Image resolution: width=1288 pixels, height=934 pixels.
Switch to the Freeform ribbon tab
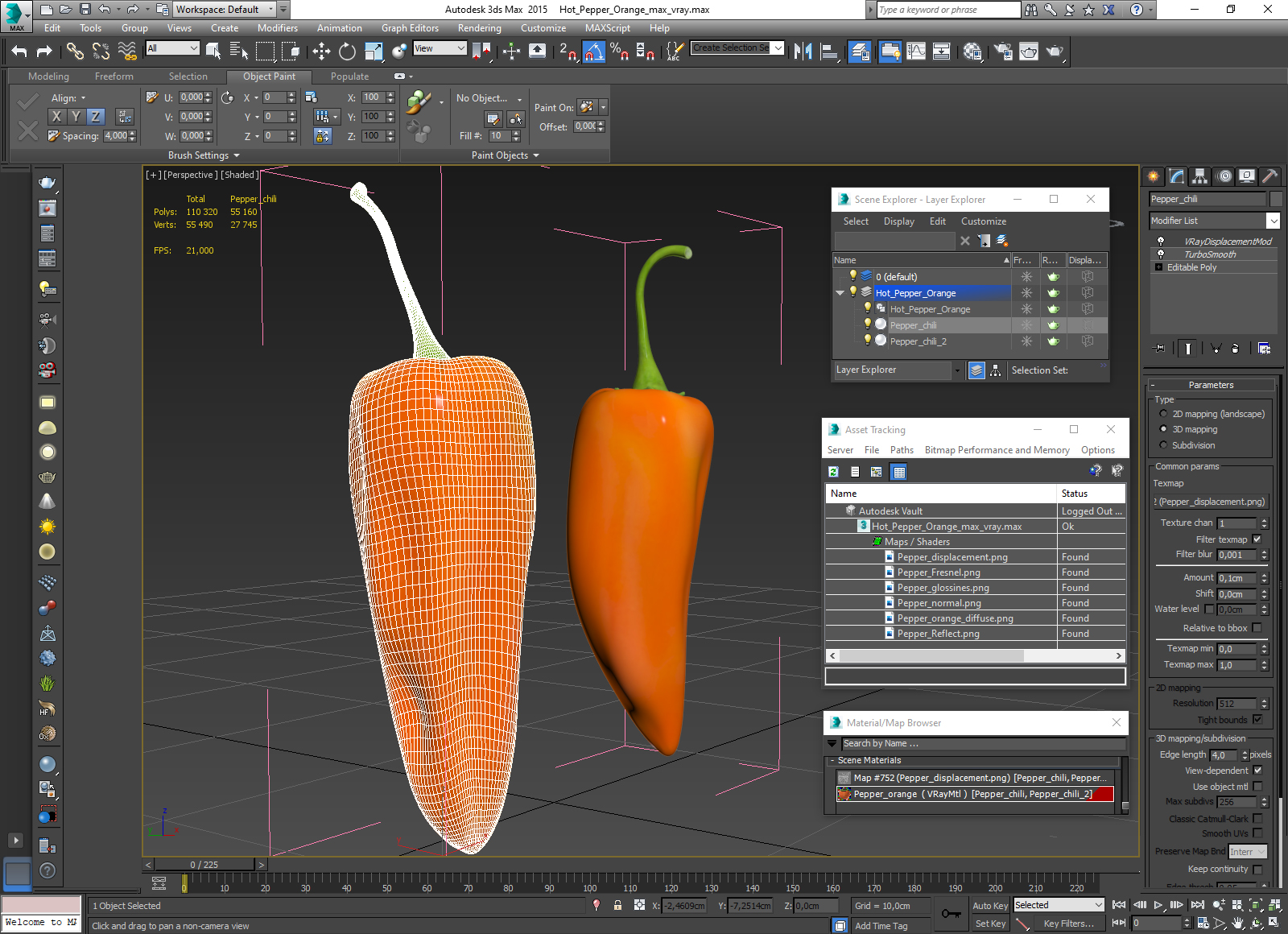point(114,76)
